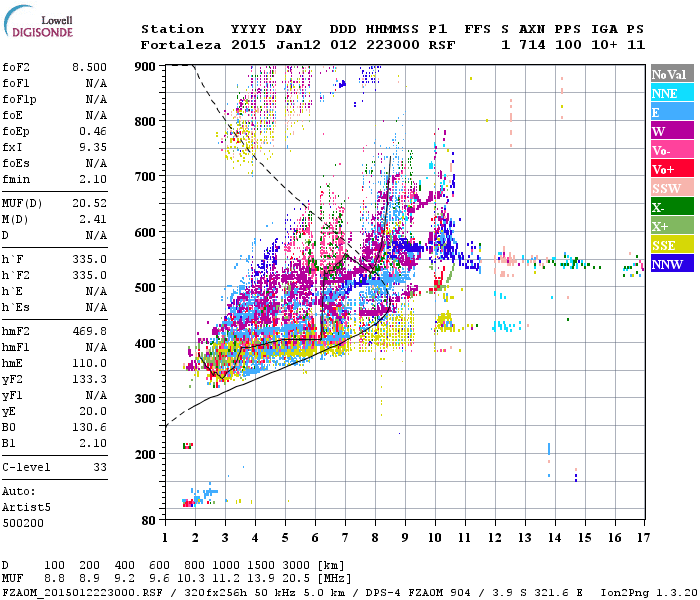Click the yF2 value 133.3
This screenshot has width=700, height=600.
click(x=89, y=379)
